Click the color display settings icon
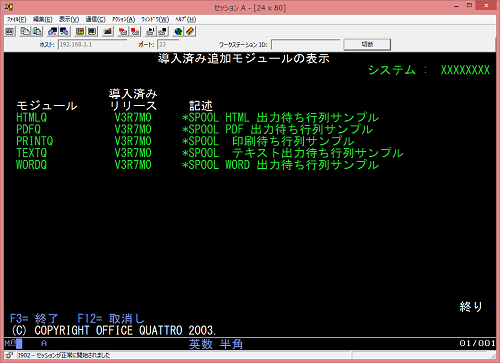This screenshot has width=500, height=363. pos(80,31)
